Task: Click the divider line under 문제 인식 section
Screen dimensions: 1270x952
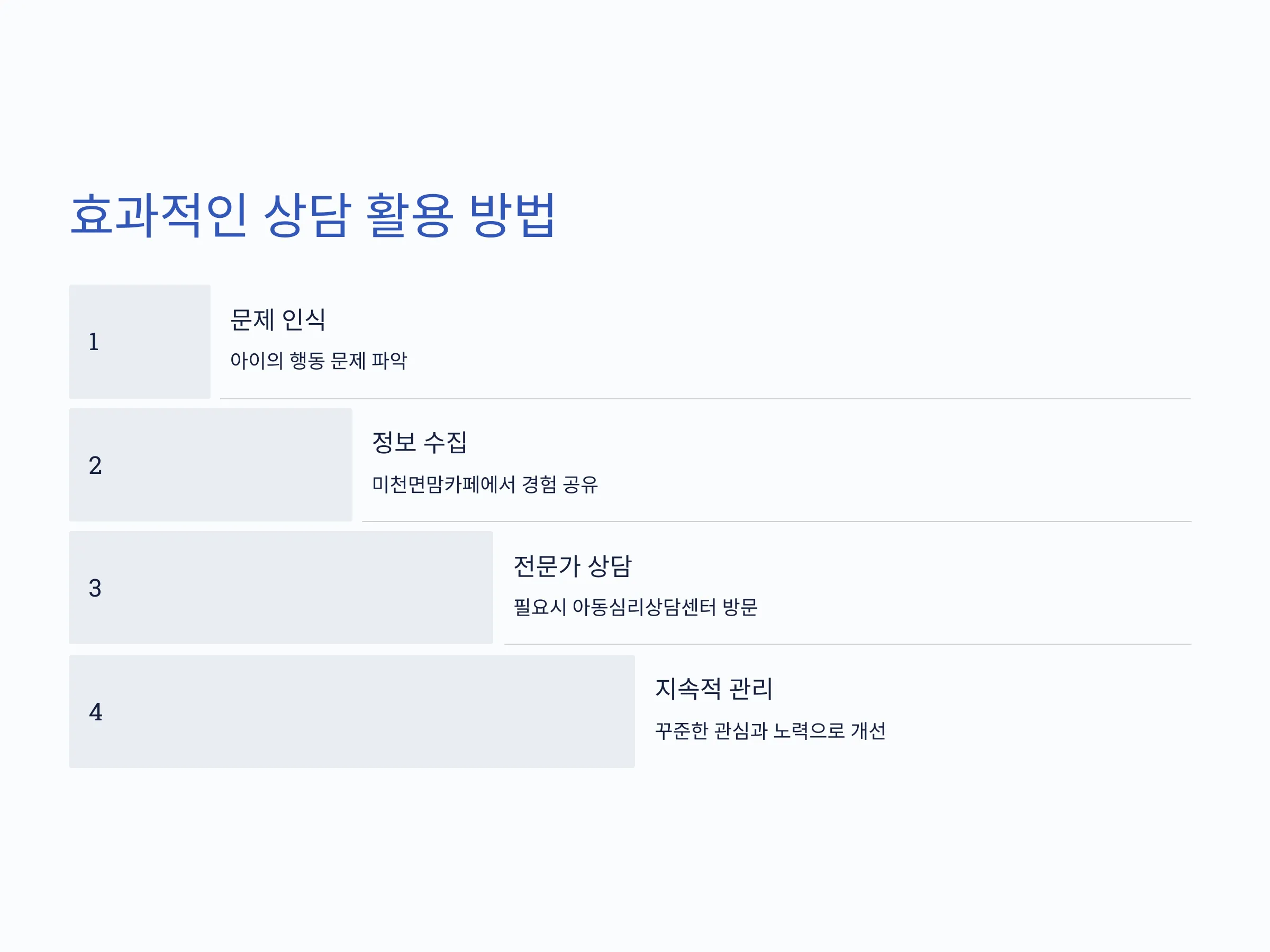Action: tap(705, 399)
